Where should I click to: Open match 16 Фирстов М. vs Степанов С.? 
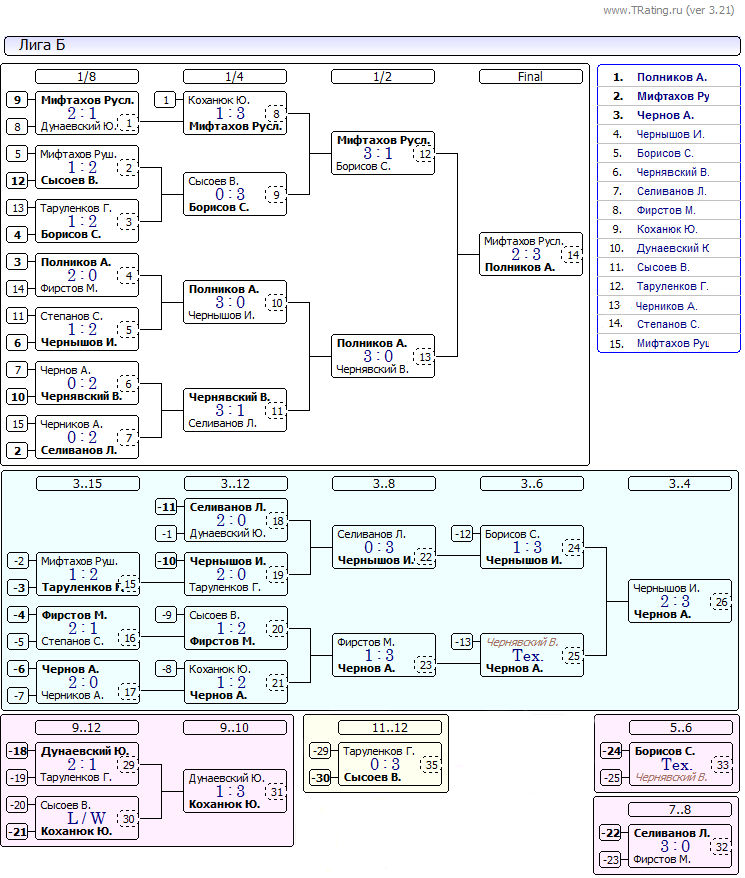click(x=88, y=628)
